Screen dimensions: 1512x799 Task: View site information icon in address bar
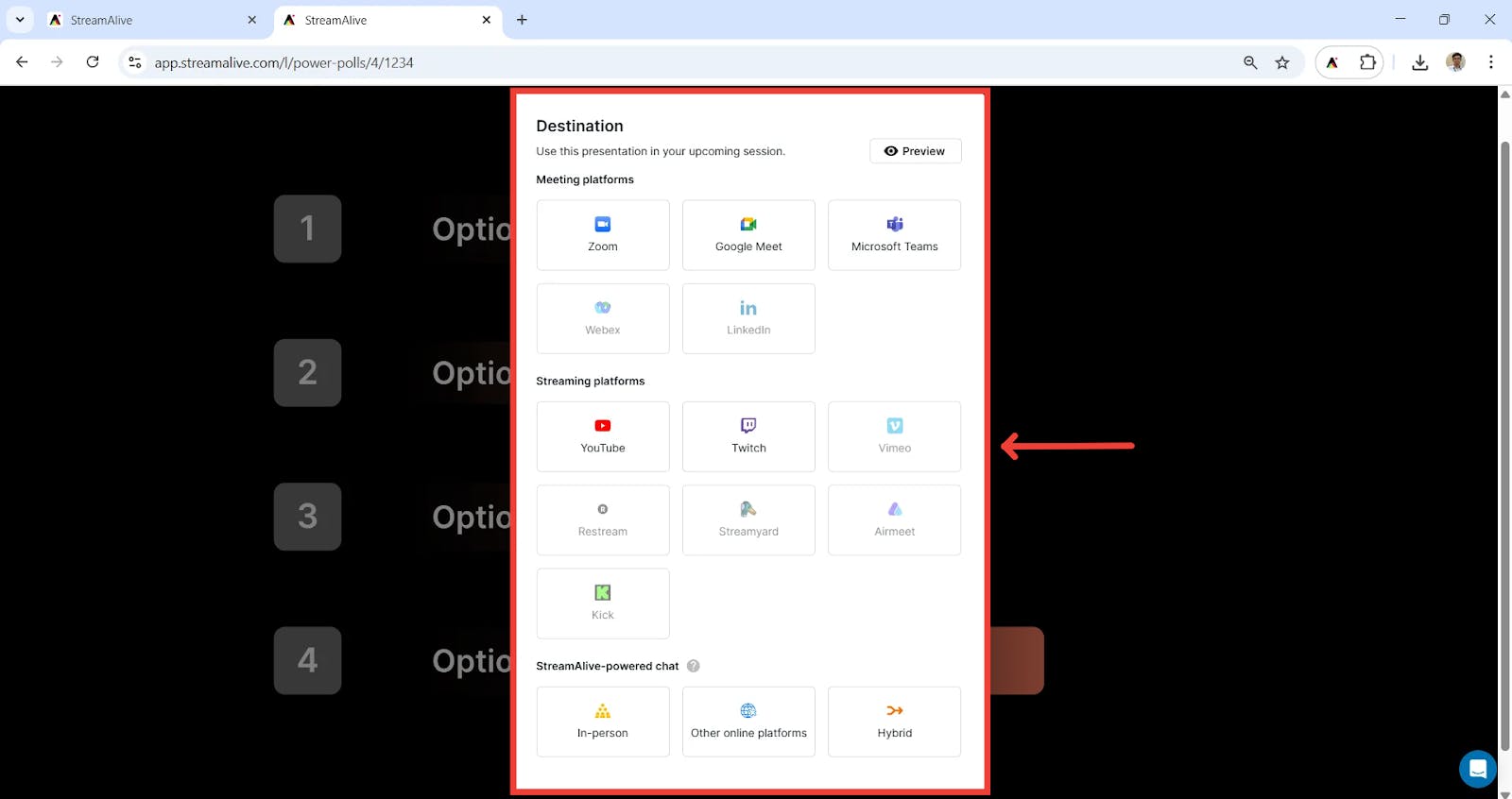click(x=135, y=62)
